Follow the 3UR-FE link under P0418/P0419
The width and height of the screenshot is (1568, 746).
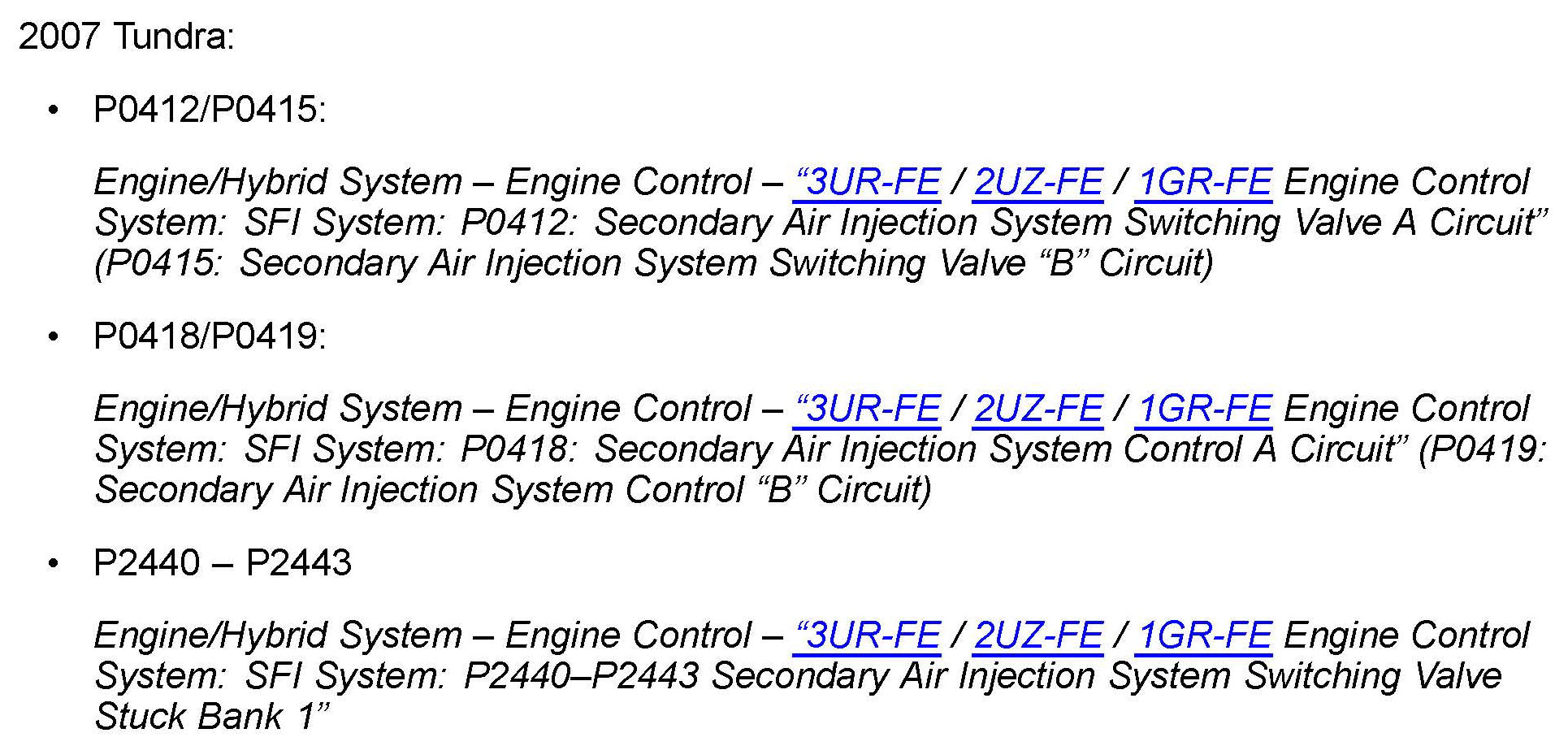868,410
